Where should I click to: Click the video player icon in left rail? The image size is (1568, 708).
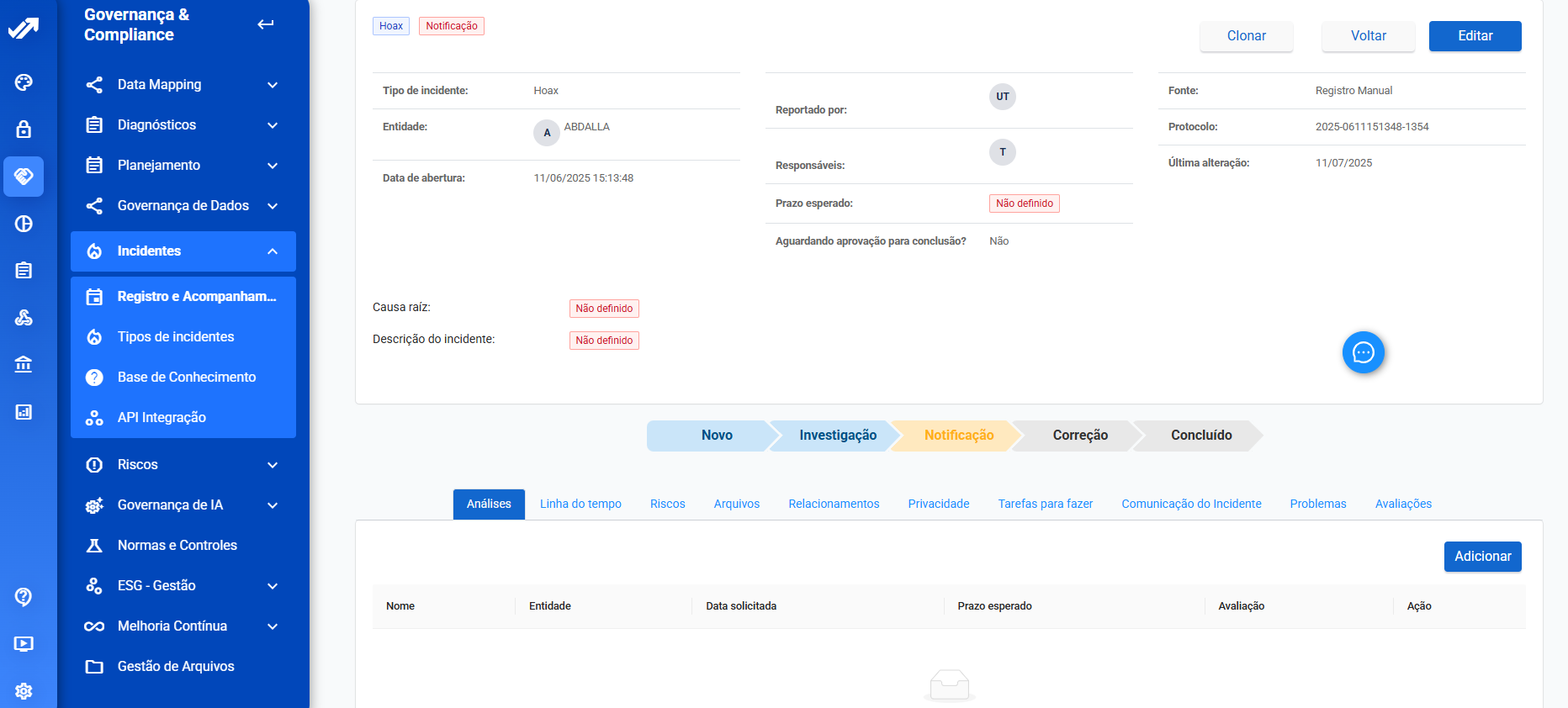coord(24,643)
